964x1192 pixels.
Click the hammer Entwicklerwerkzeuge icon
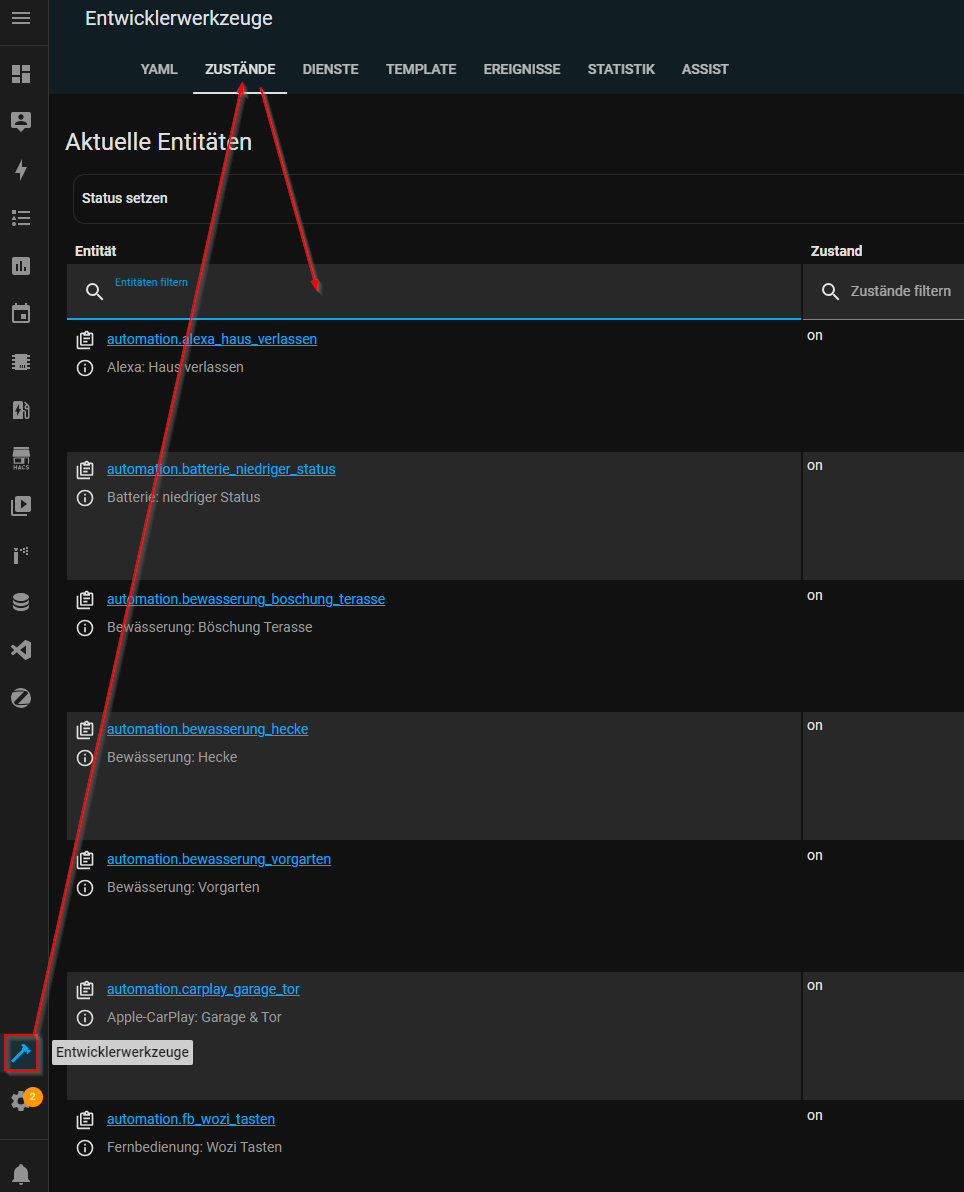pyautogui.click(x=21, y=1053)
